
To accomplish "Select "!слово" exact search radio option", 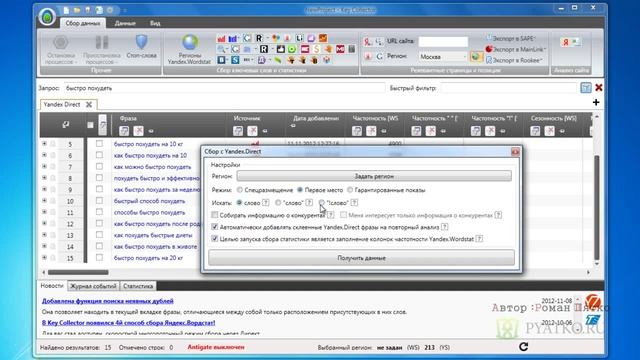I will pos(322,202).
